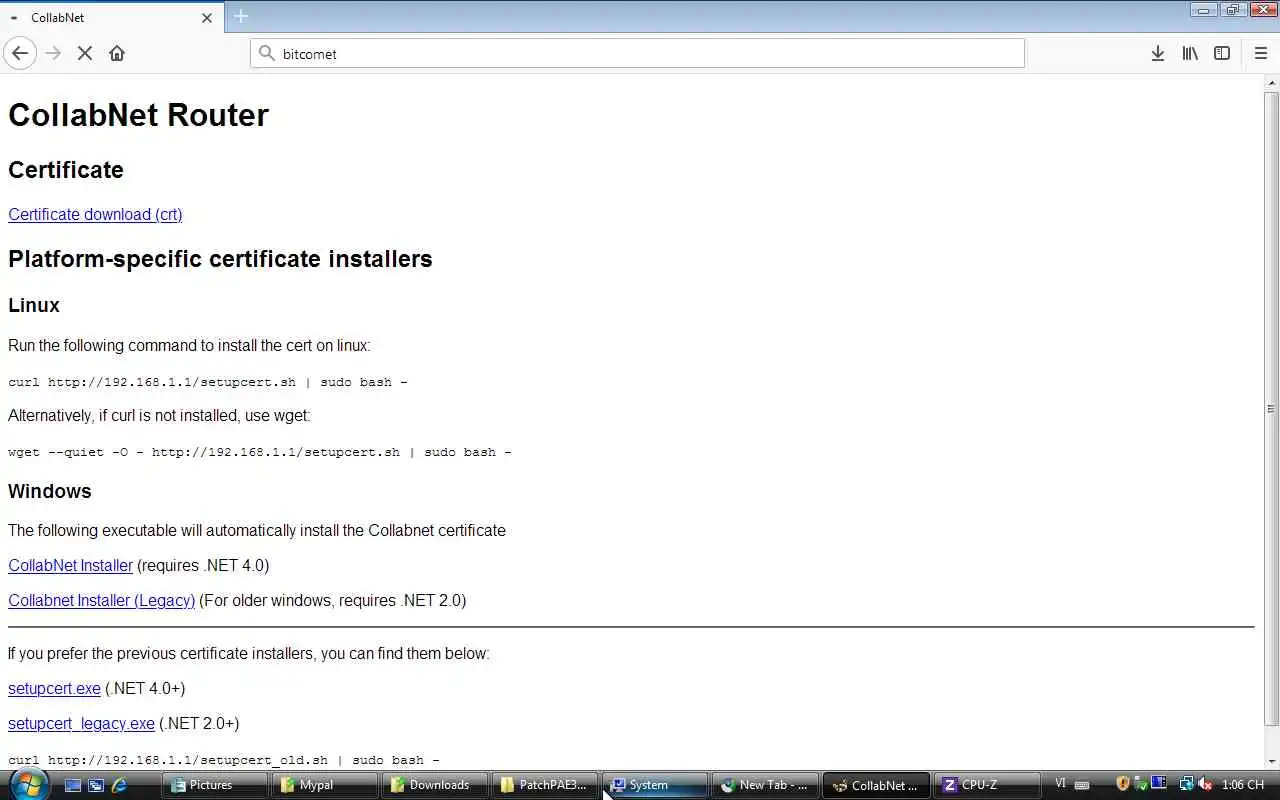Open the Collabnet Installer (Legacy) link

pos(101,600)
